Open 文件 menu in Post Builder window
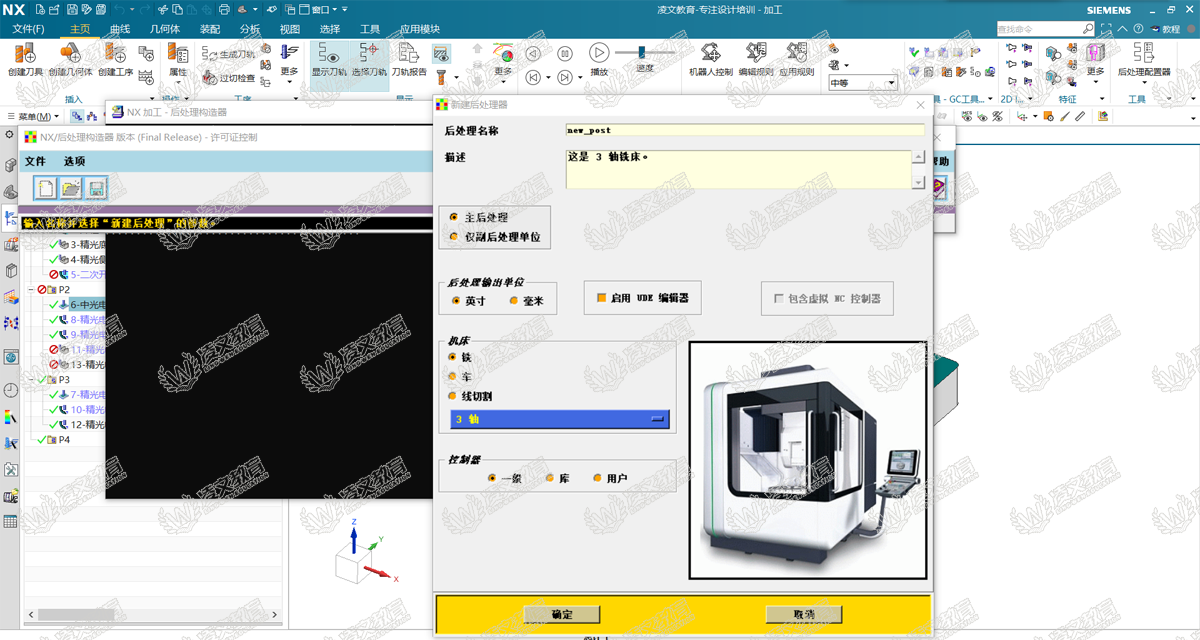This screenshot has height=640, width=1200. point(35,160)
